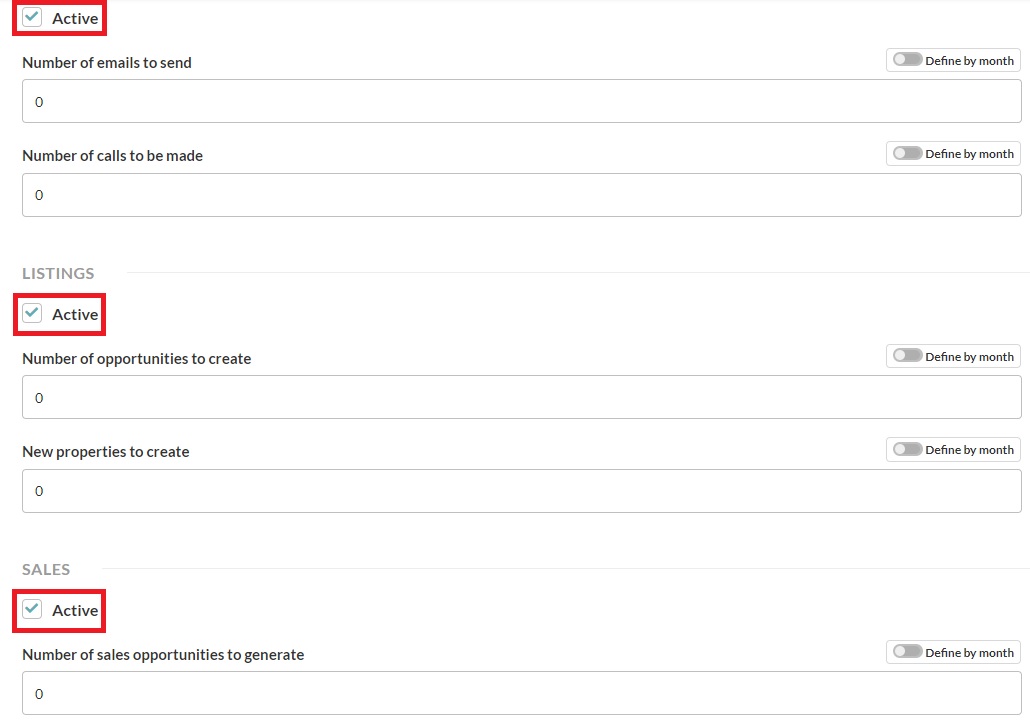The image size is (1030, 726).
Task: Click the Number of emails to send field
Action: click(x=521, y=101)
